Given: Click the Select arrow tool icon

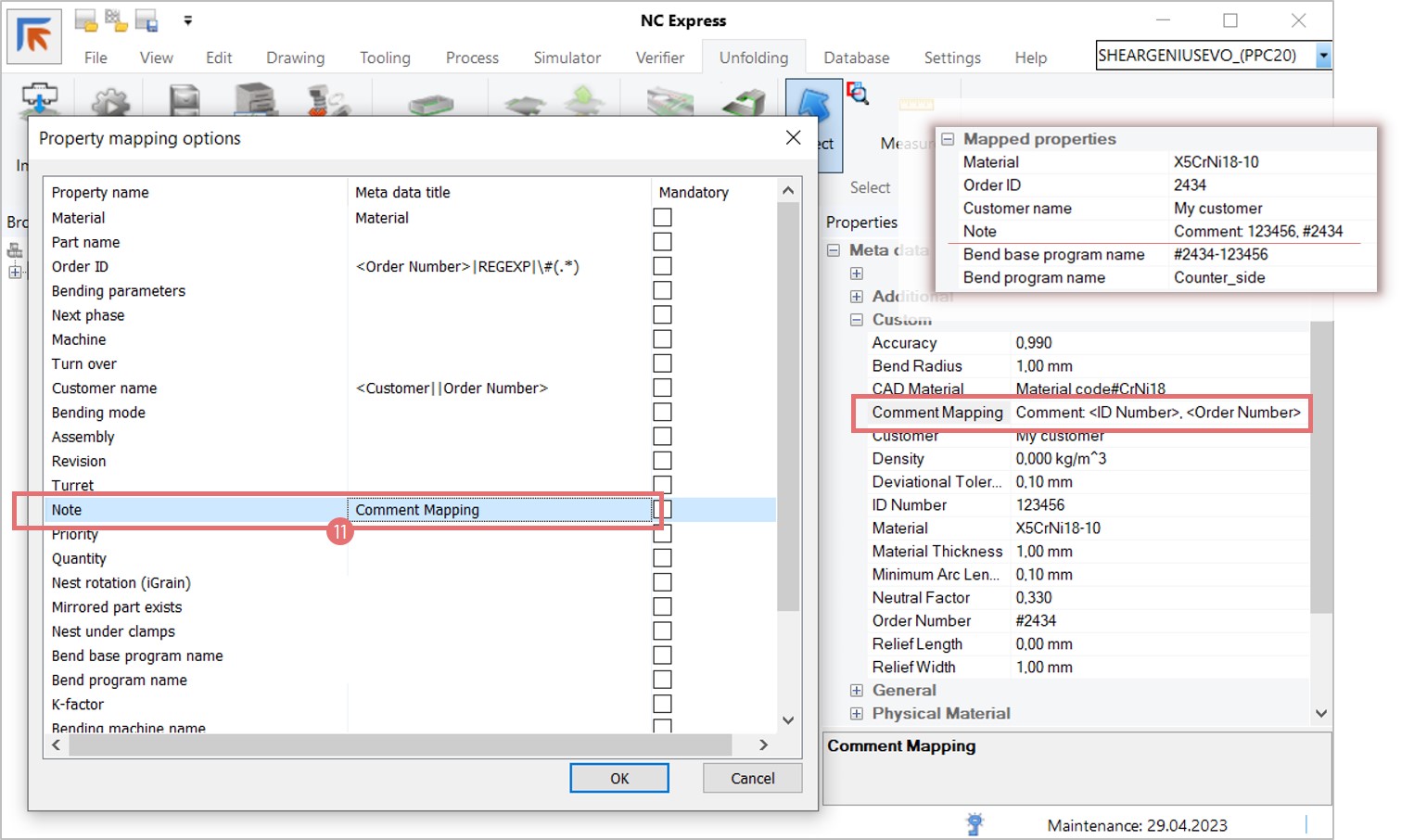Looking at the screenshot, I should tap(813, 104).
